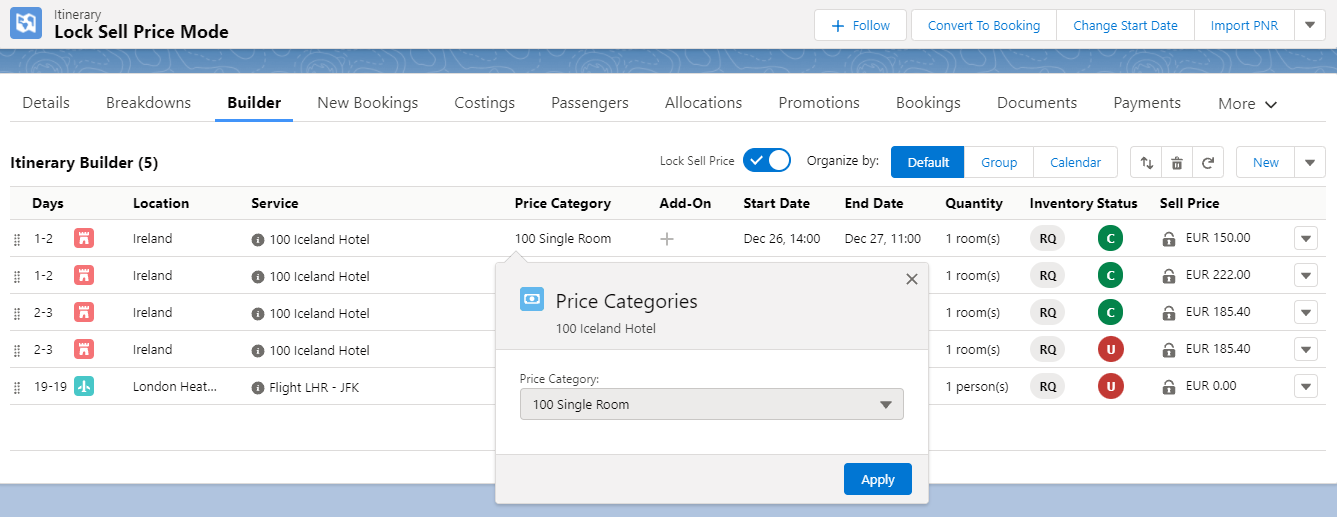The image size is (1337, 517).
Task: Organize by Calendar
Action: [x=1075, y=162]
